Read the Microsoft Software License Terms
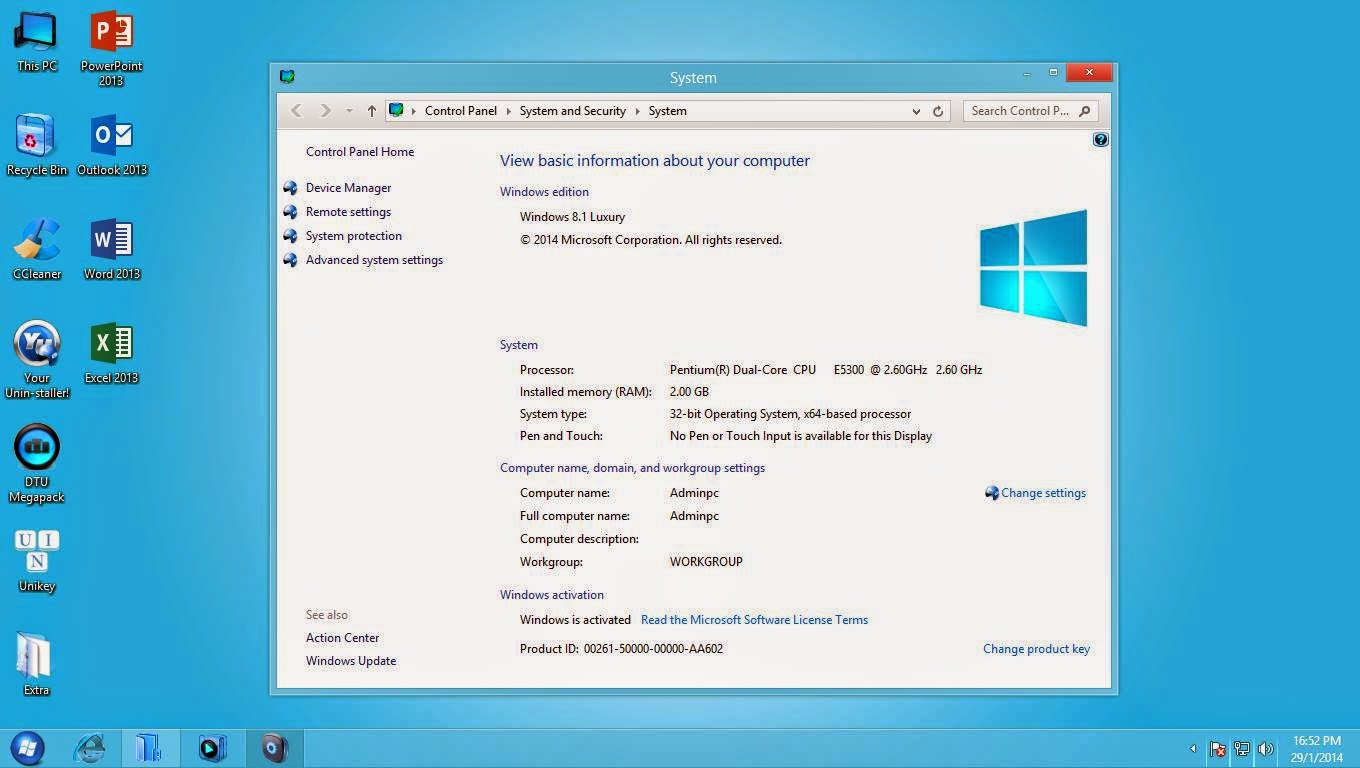The height and width of the screenshot is (768, 1360). pyautogui.click(x=754, y=620)
